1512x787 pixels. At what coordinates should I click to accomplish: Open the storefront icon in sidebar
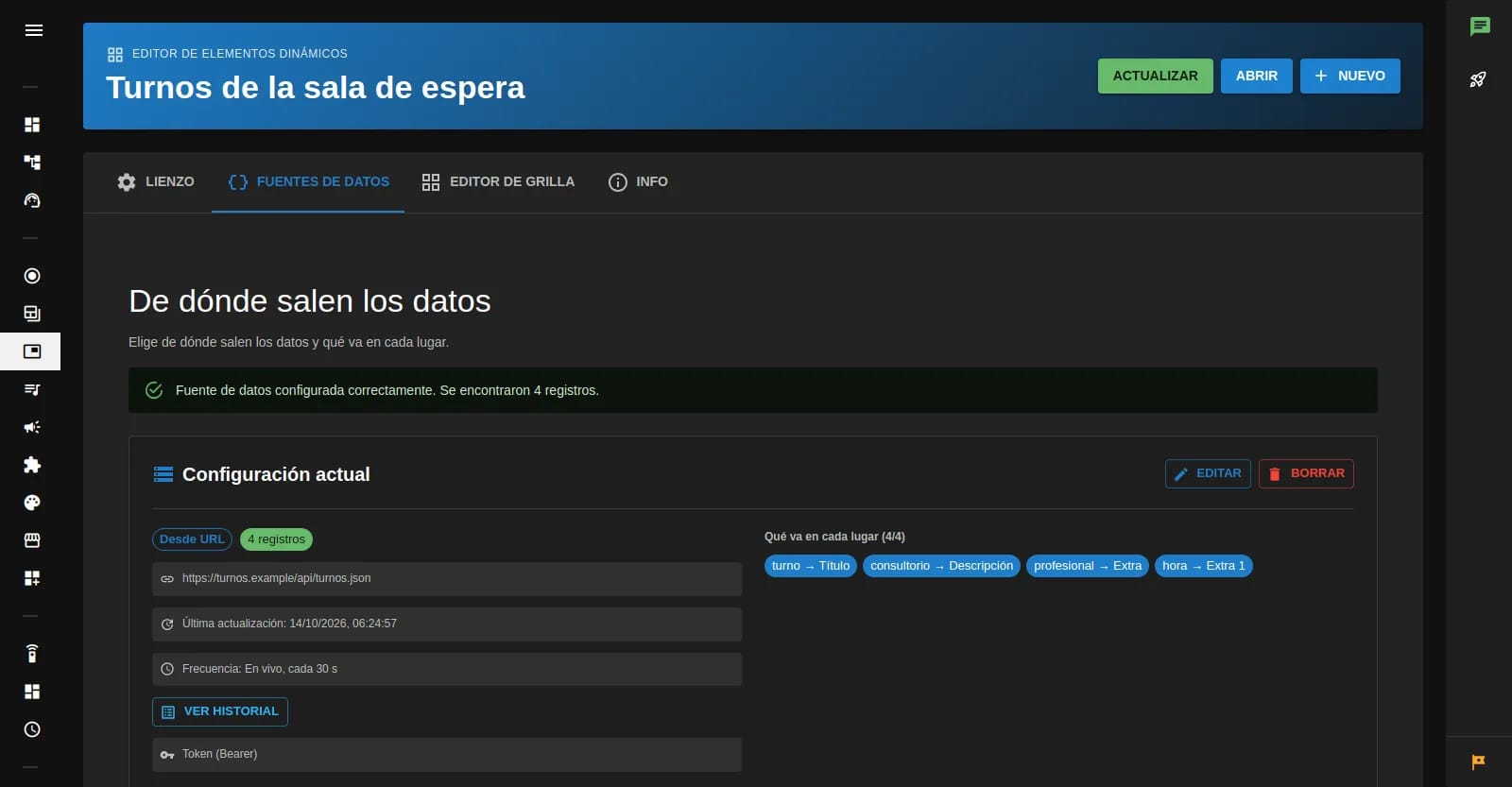pos(32,540)
